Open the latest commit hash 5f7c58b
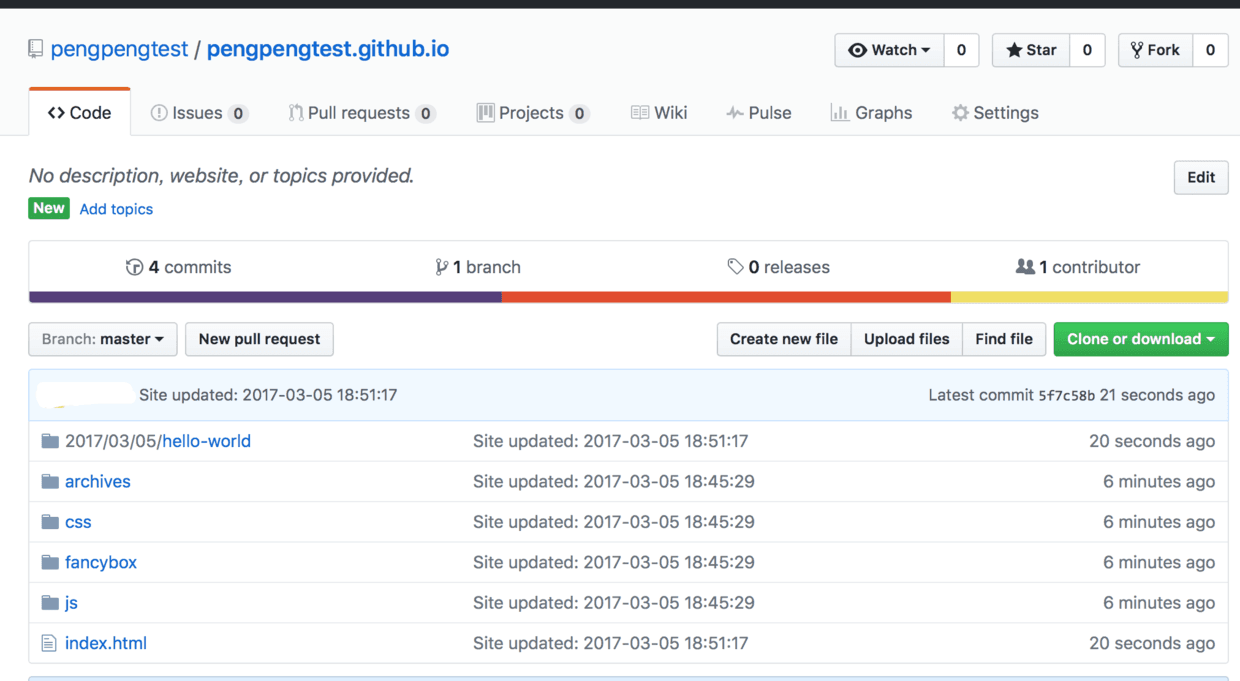This screenshot has height=681, width=1240. click(1067, 396)
